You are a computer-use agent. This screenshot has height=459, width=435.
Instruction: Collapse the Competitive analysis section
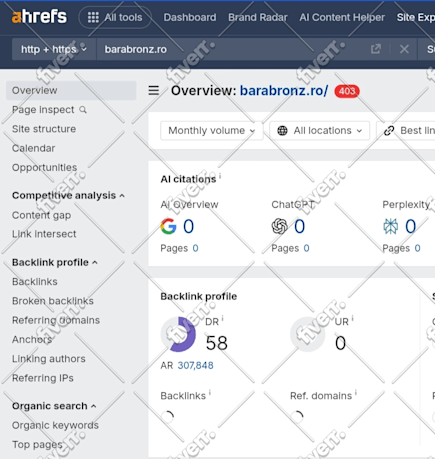click(x=68, y=195)
